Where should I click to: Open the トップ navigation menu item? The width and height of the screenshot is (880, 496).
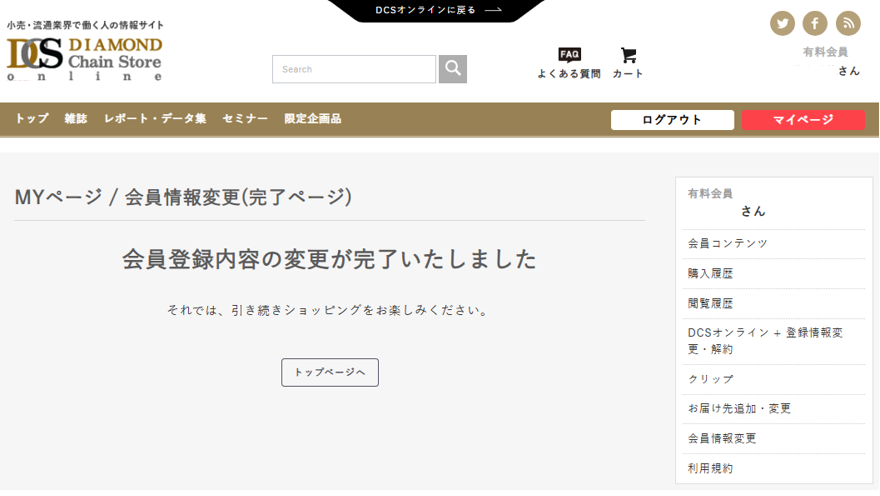pos(32,119)
